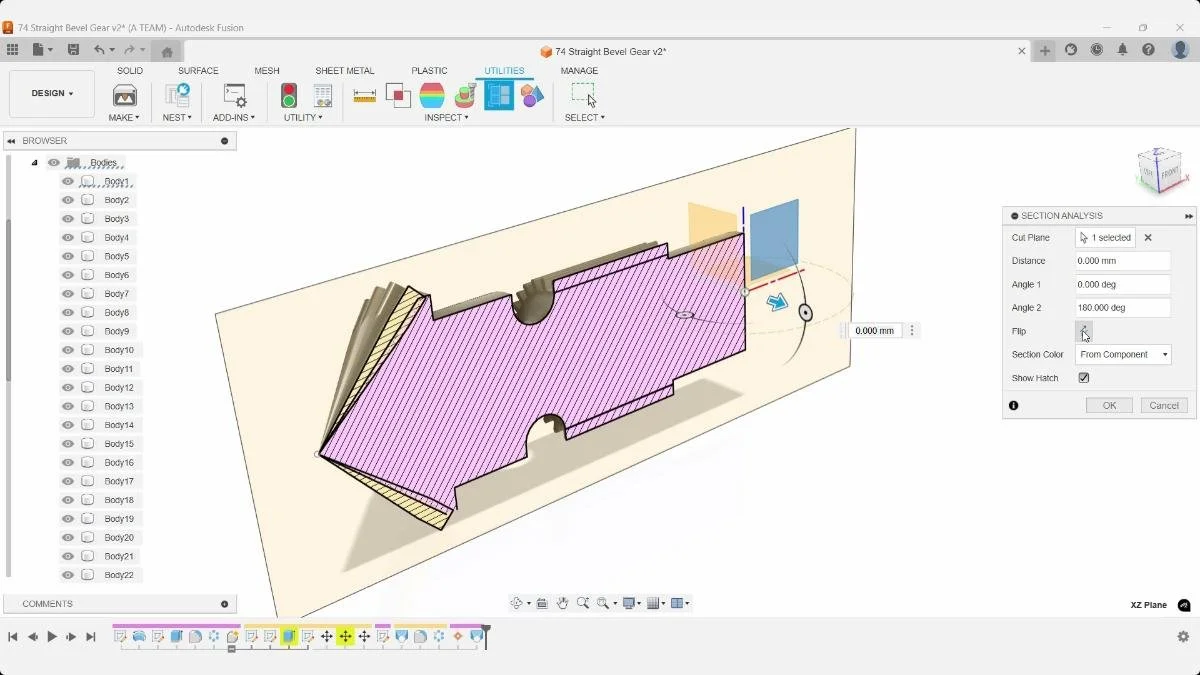Click the Flip section button
This screenshot has height=675, width=1200.
pyautogui.click(x=1084, y=331)
